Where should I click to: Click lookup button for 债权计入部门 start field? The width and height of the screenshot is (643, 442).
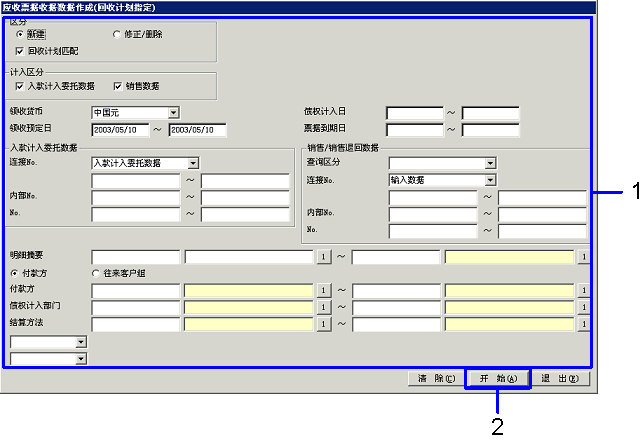point(323,307)
